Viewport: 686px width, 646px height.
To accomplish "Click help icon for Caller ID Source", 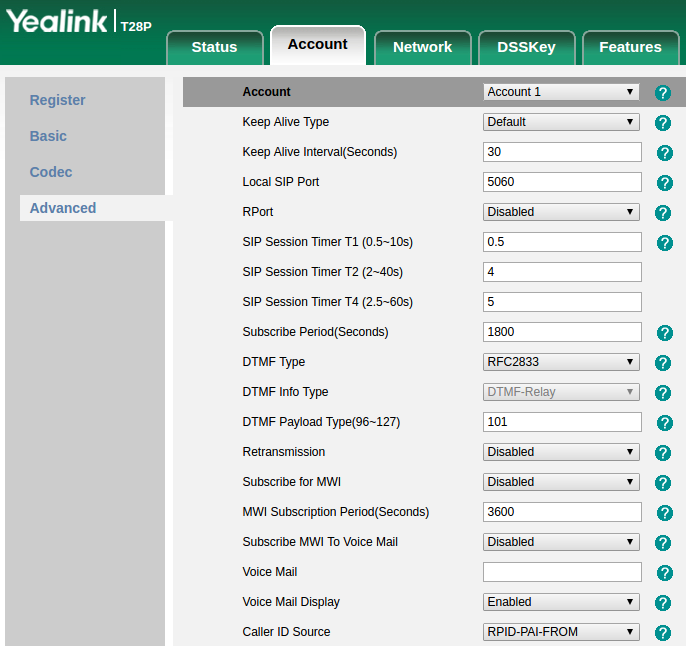I will click(x=662, y=633).
